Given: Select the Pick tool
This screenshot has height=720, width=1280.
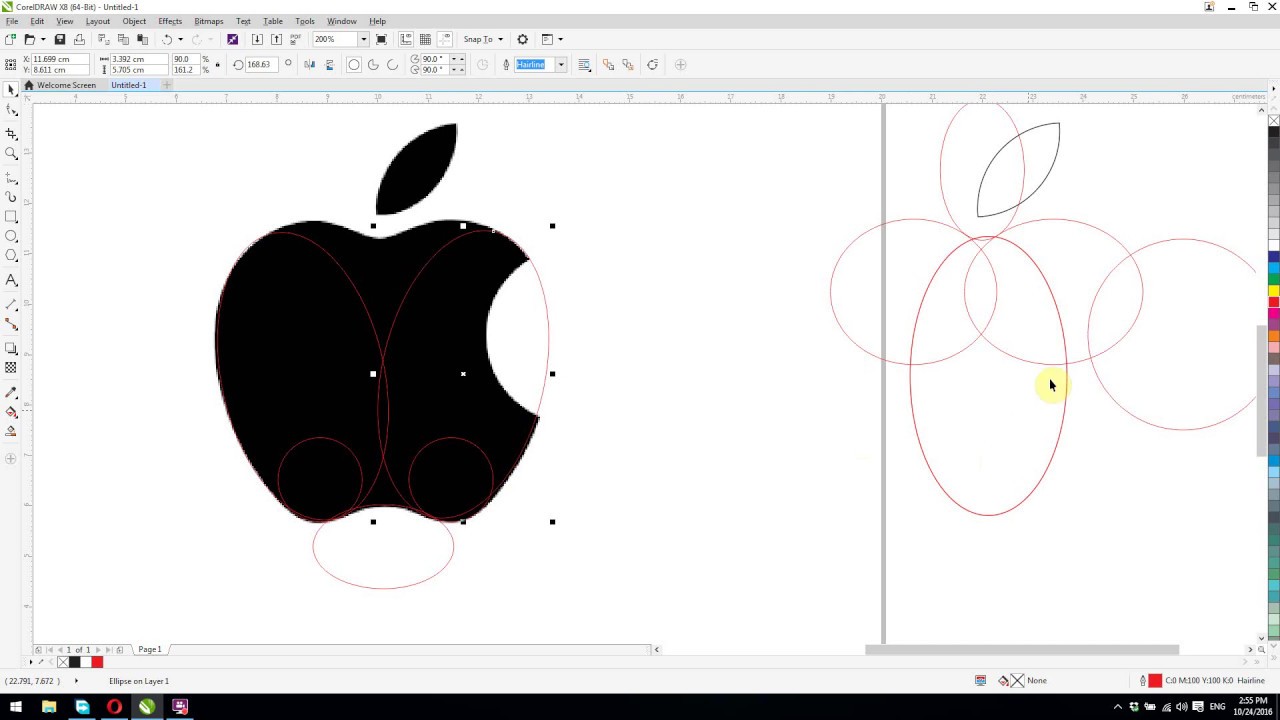Looking at the screenshot, I should pos(11,90).
